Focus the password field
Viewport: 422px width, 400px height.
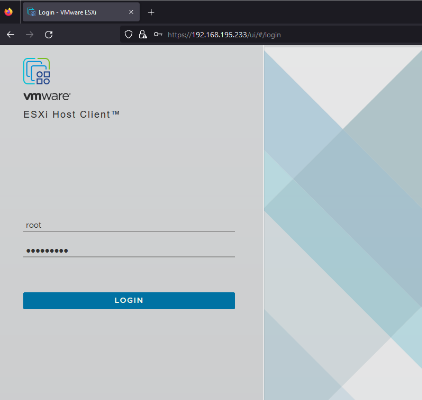pos(129,251)
